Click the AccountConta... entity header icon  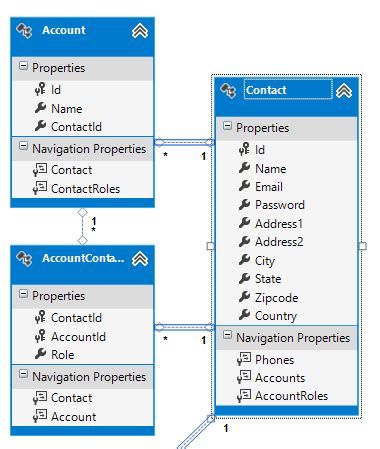(x=24, y=259)
